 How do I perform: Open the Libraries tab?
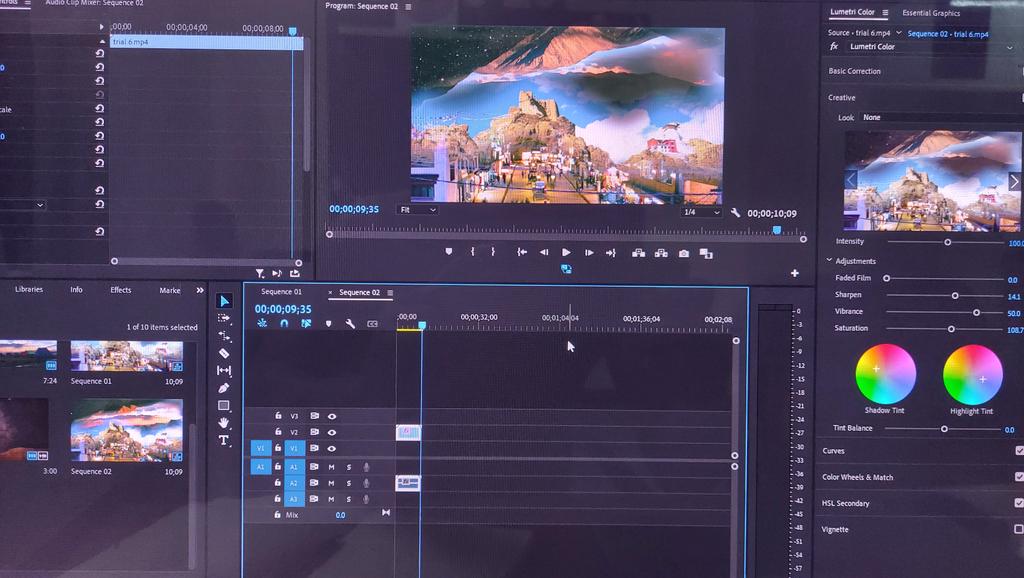pyautogui.click(x=29, y=289)
